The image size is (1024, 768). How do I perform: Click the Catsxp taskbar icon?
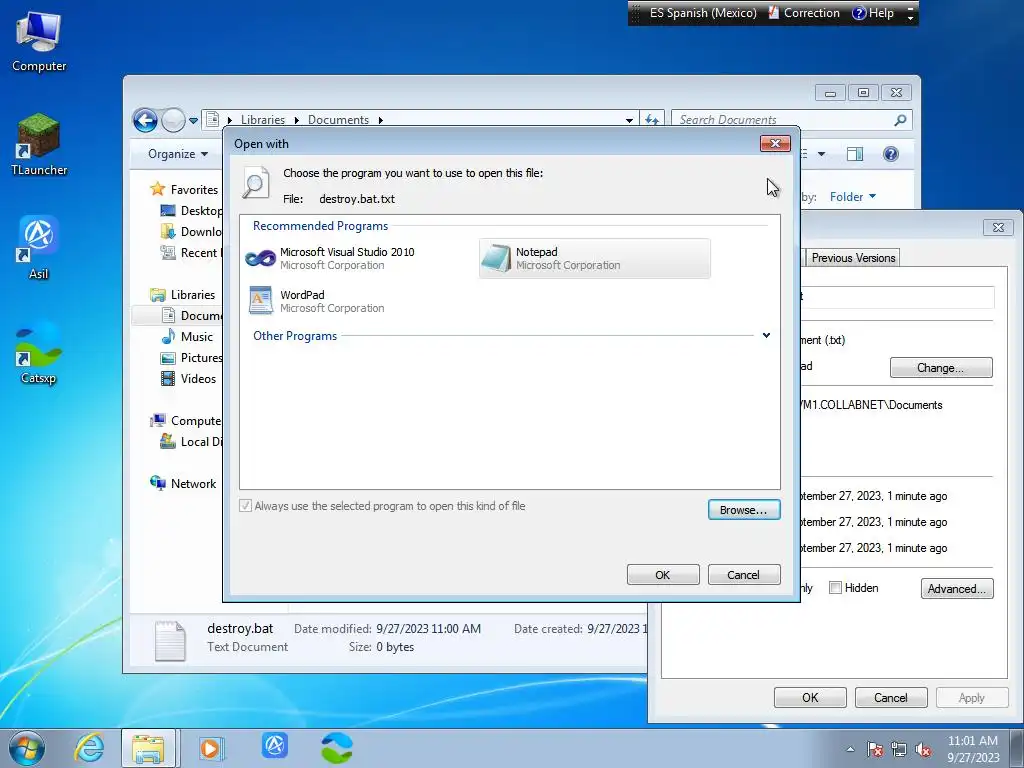click(x=337, y=748)
